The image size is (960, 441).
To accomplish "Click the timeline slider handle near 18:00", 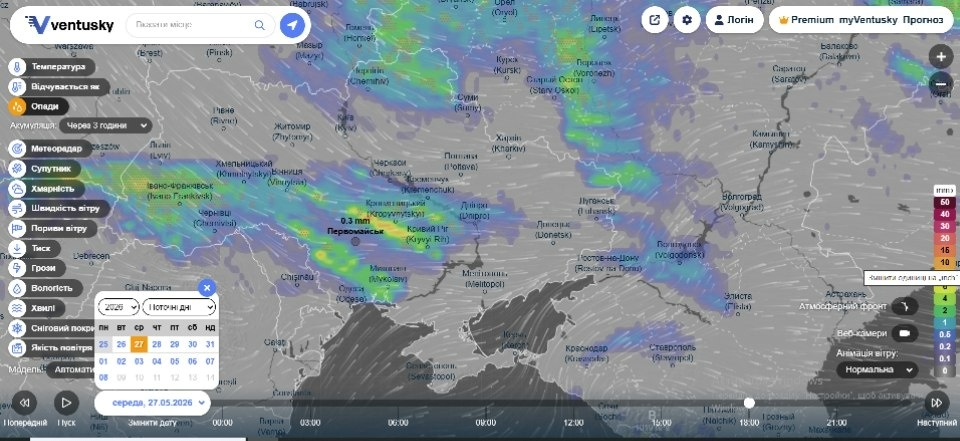I will tap(749, 403).
